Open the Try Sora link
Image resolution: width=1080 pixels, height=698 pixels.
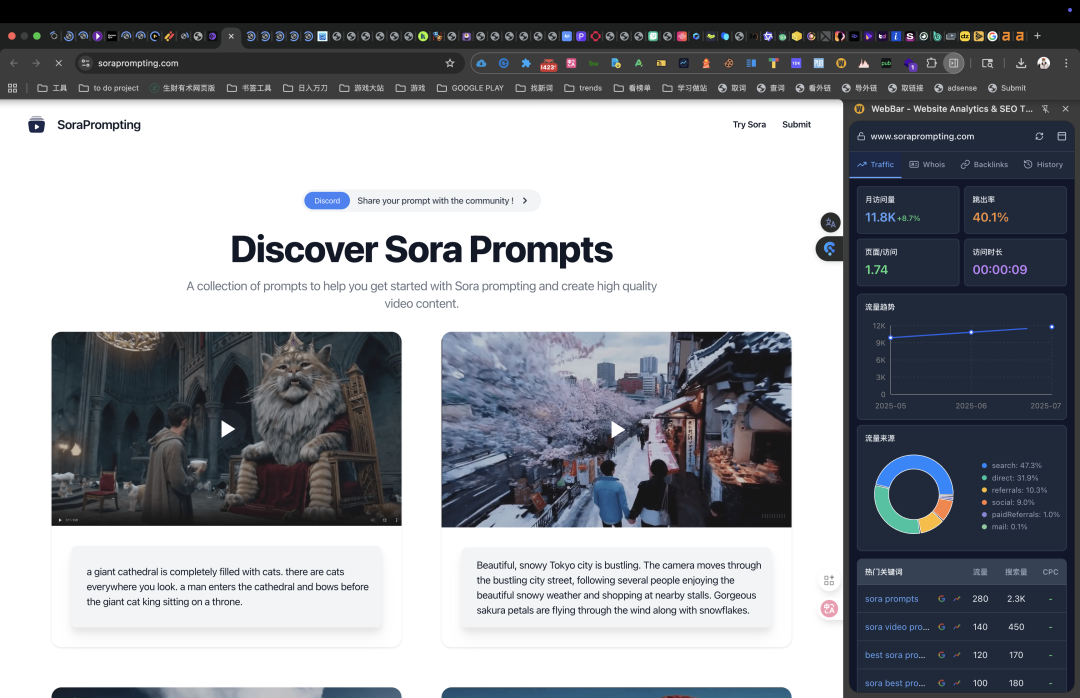[x=749, y=125]
